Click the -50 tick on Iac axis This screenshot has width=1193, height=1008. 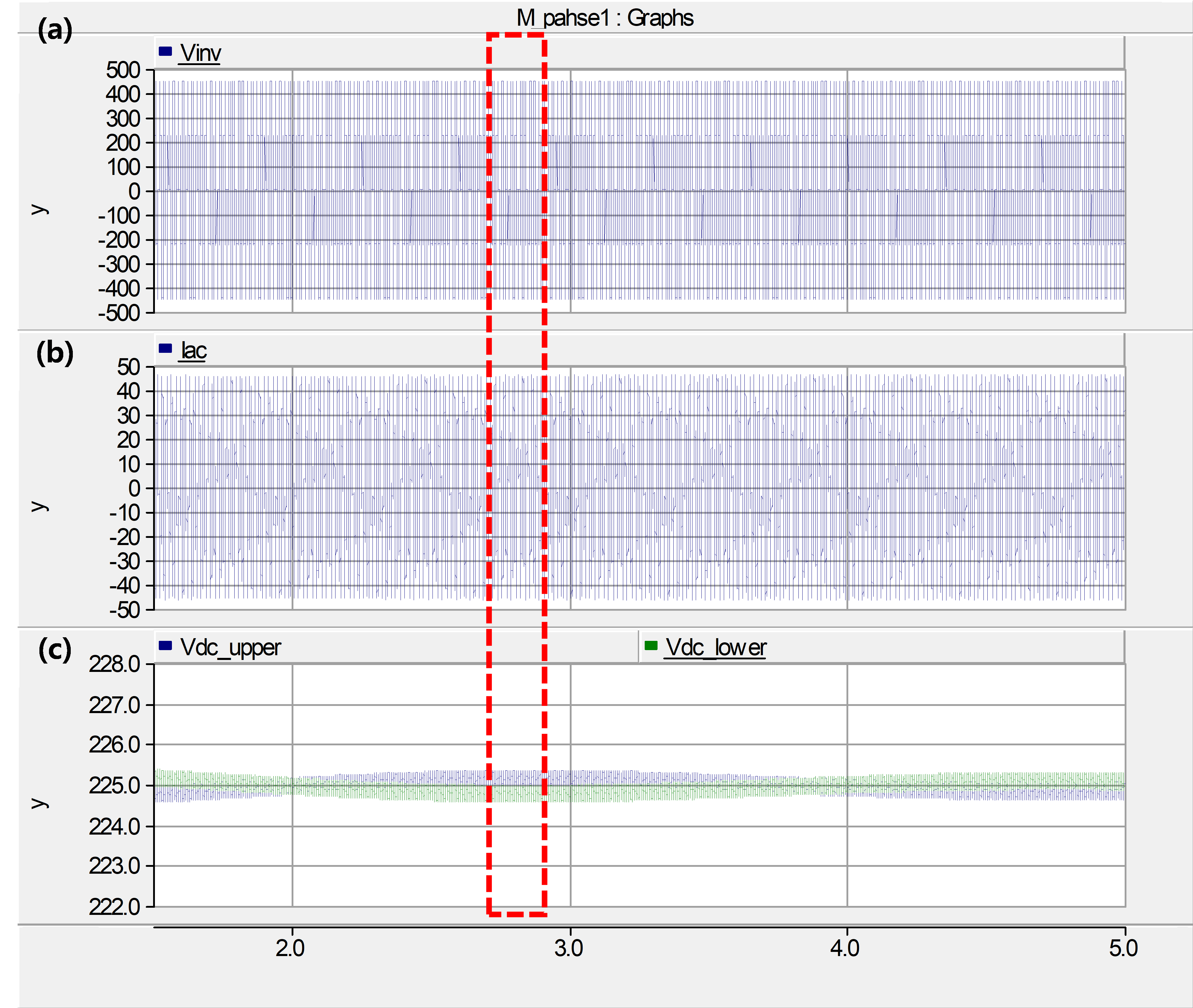124,610
